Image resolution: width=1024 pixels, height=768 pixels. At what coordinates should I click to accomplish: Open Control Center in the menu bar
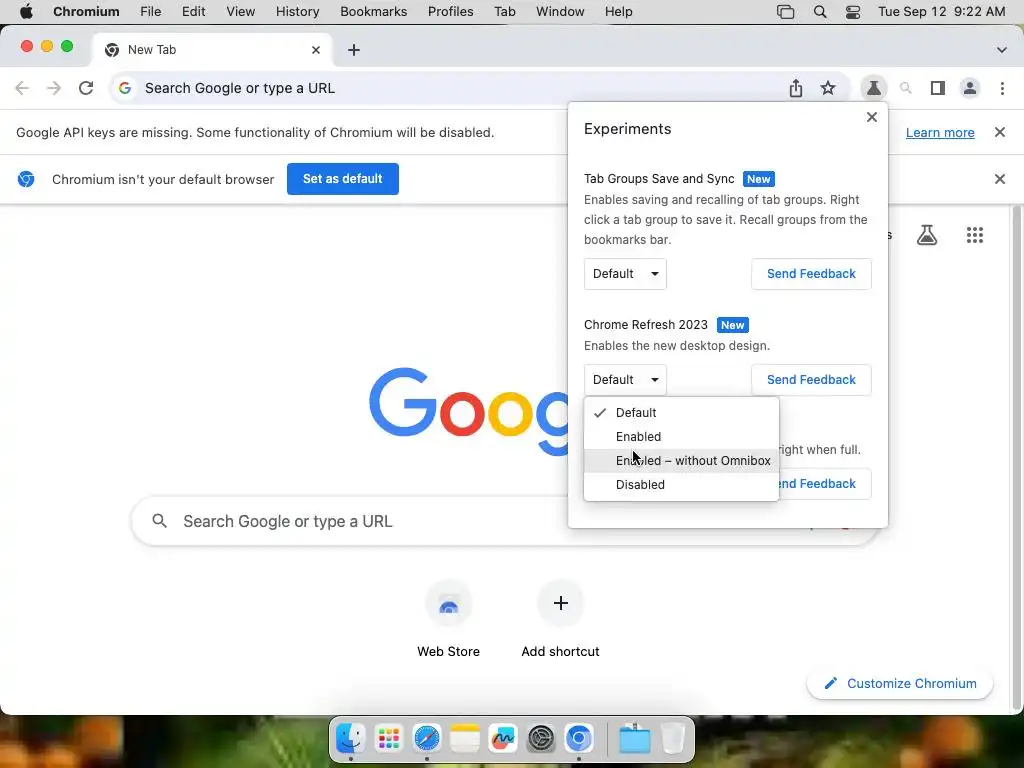coord(853,12)
